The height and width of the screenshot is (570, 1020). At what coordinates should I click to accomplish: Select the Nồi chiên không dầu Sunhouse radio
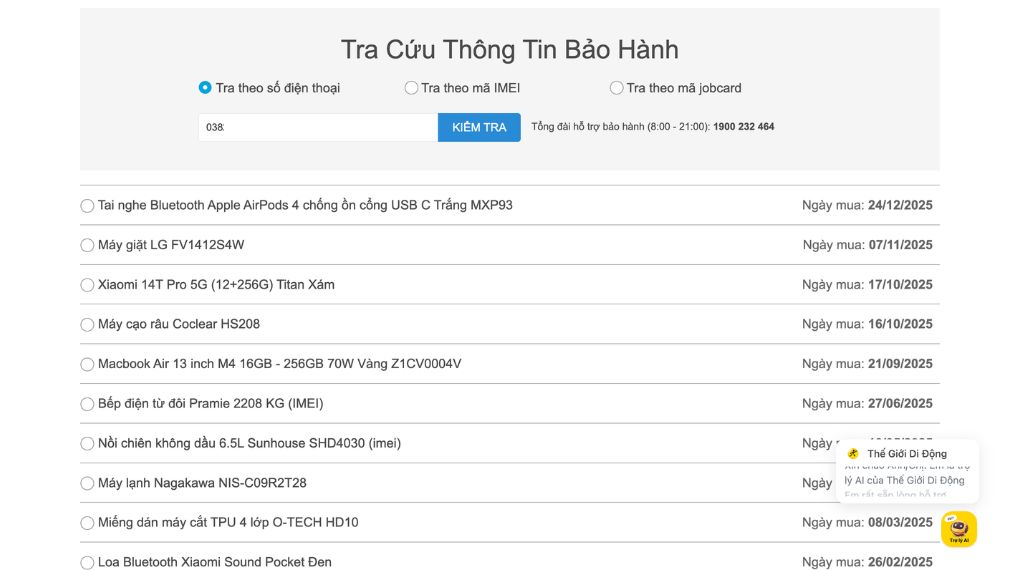tap(87, 444)
